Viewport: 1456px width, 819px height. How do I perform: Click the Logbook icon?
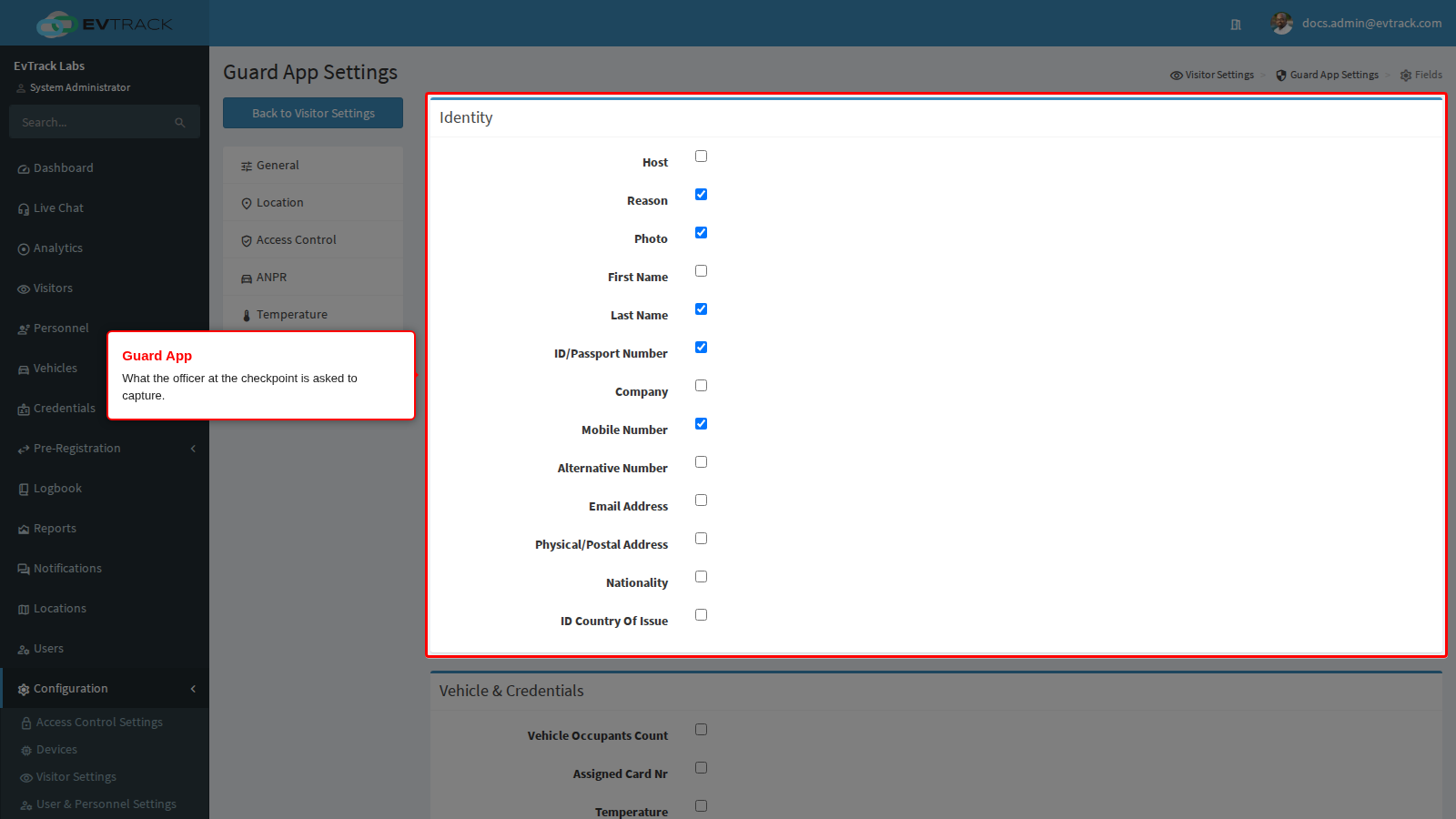point(24,490)
